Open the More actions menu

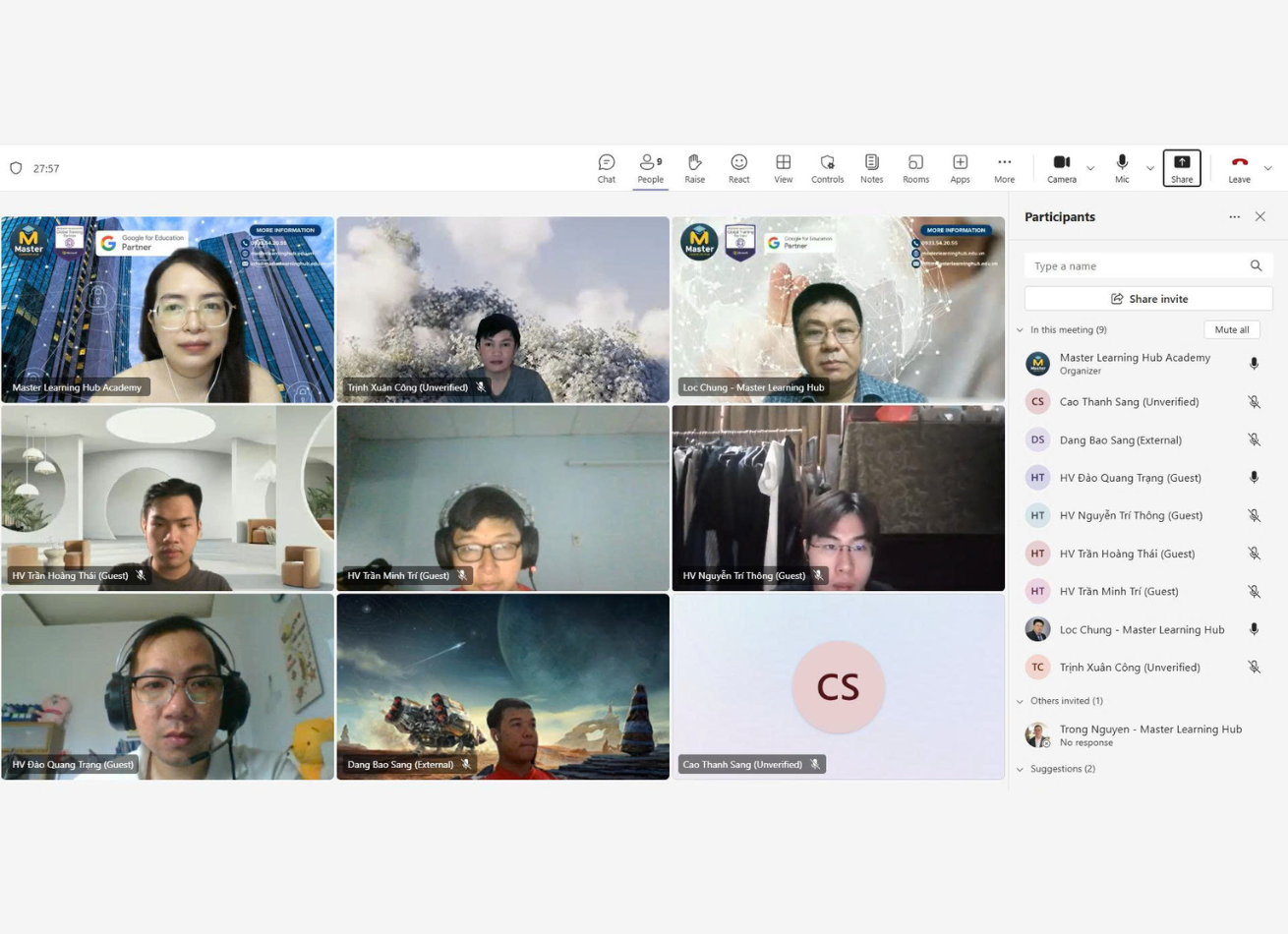click(x=1004, y=168)
